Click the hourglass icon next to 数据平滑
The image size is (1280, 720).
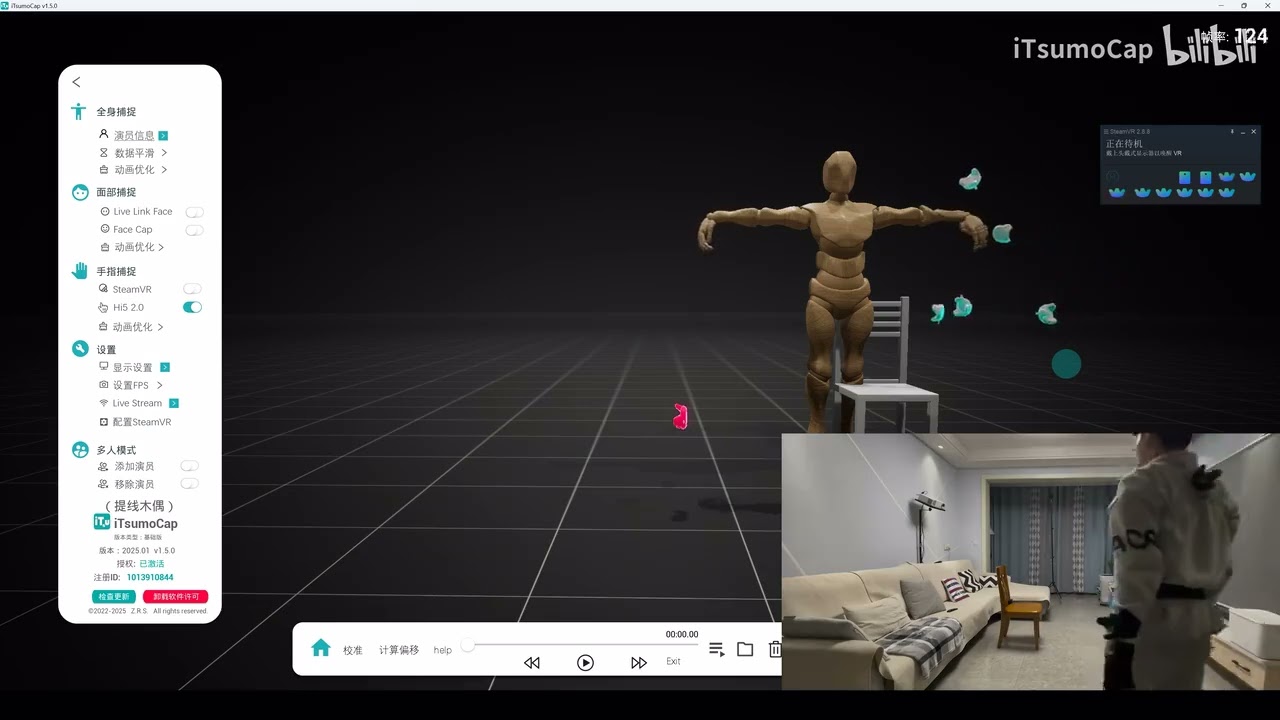click(103, 153)
